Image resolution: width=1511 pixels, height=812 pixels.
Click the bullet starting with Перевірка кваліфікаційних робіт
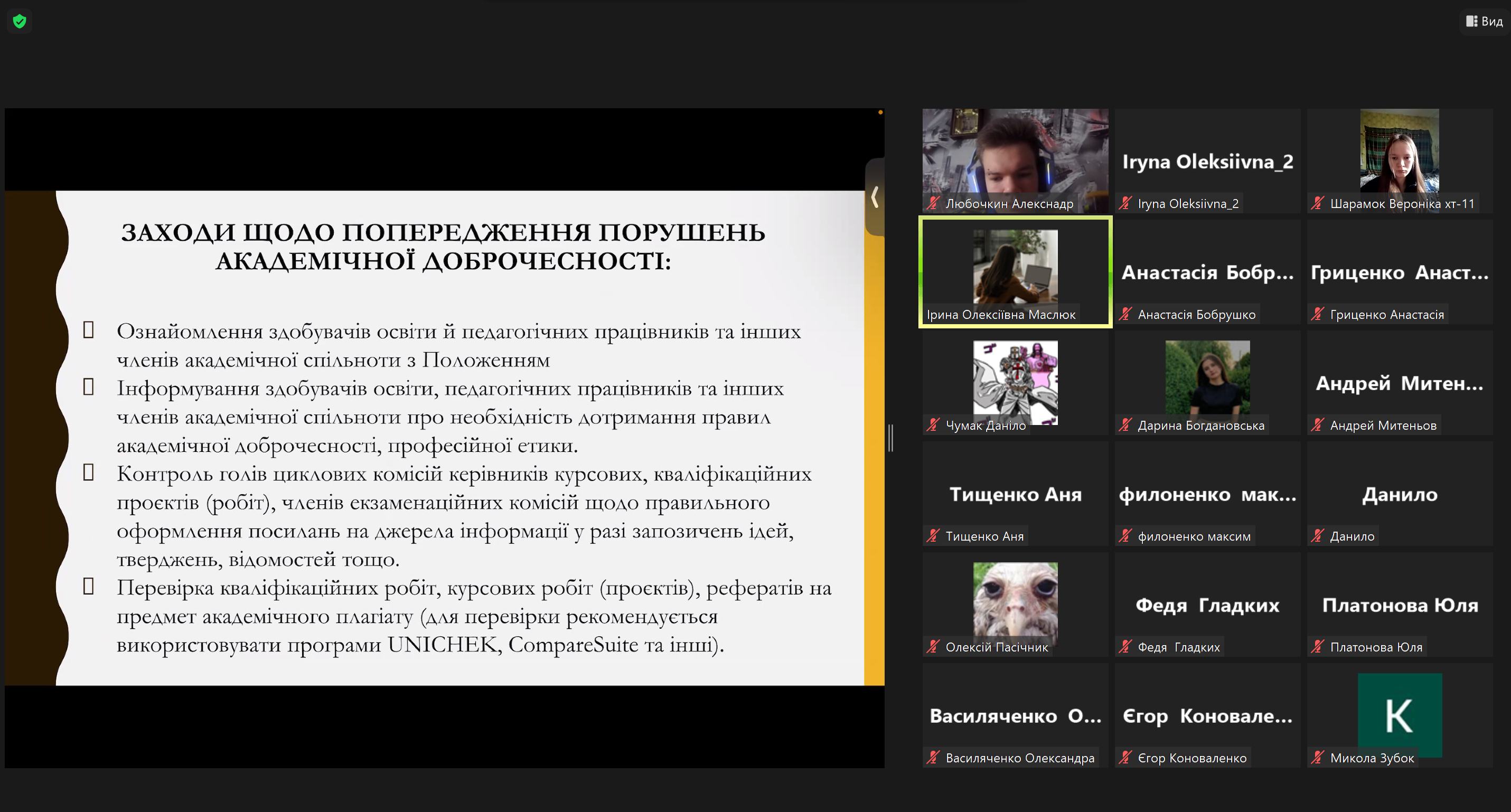[474, 616]
